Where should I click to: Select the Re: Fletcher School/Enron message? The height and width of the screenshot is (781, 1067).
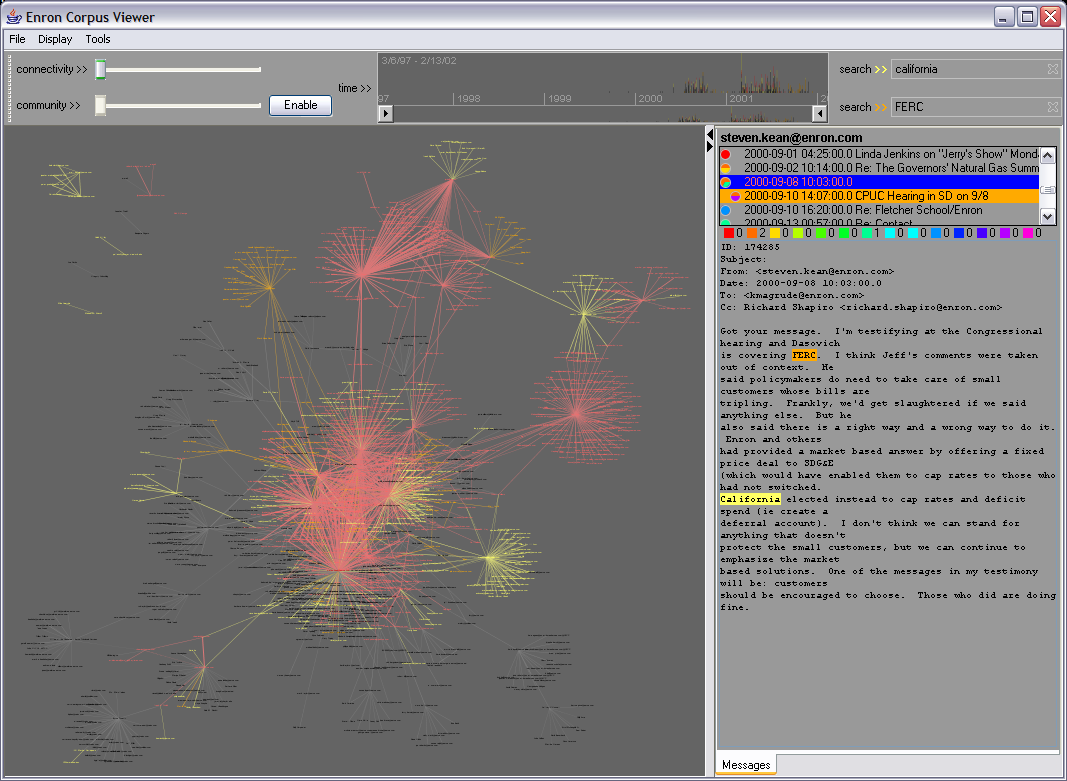pyautogui.click(x=879, y=210)
